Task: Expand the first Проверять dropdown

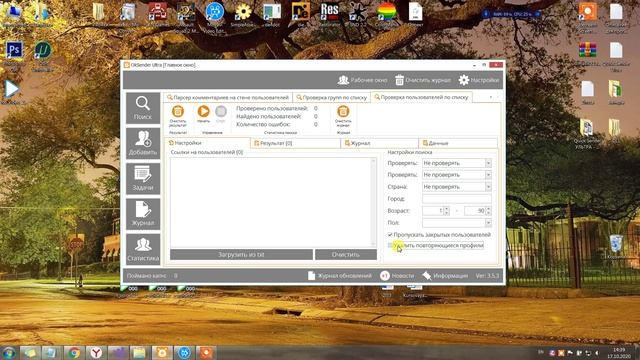Action: click(x=488, y=163)
